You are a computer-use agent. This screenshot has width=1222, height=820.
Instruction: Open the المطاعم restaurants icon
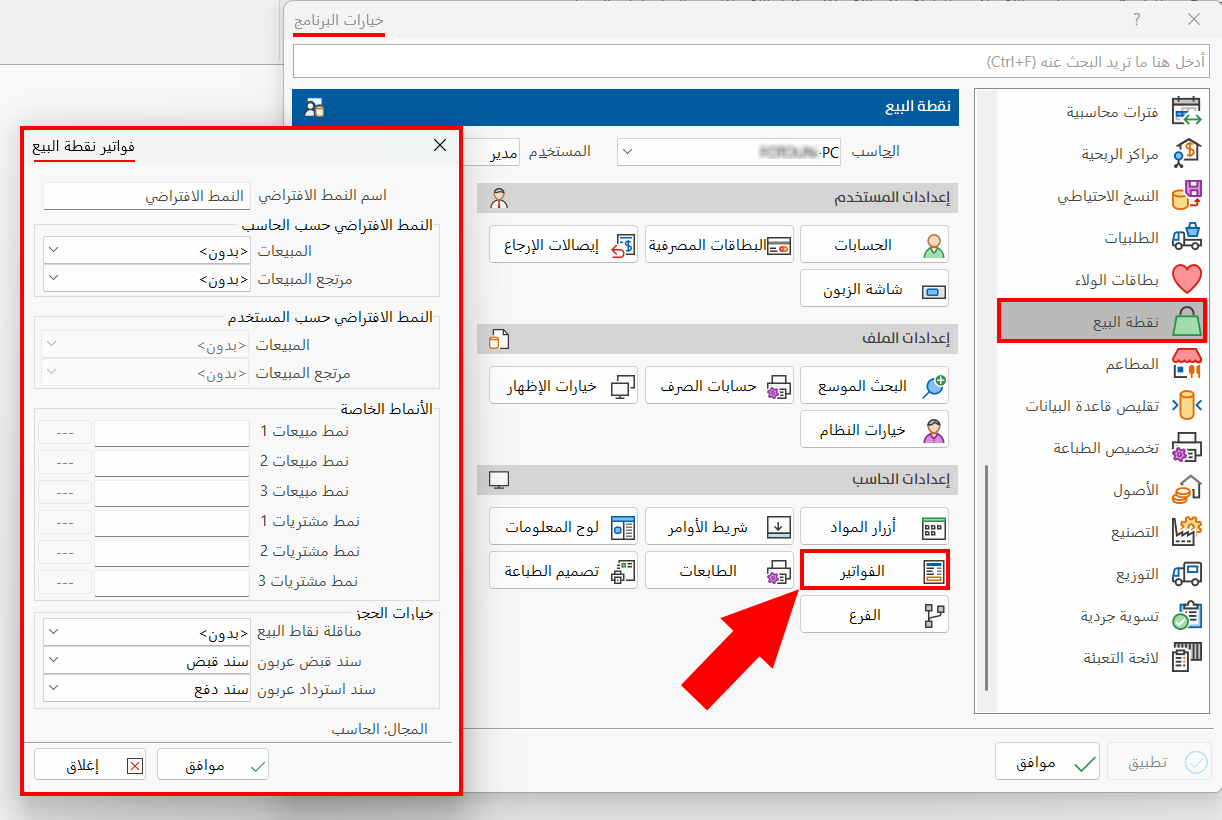coord(1188,363)
